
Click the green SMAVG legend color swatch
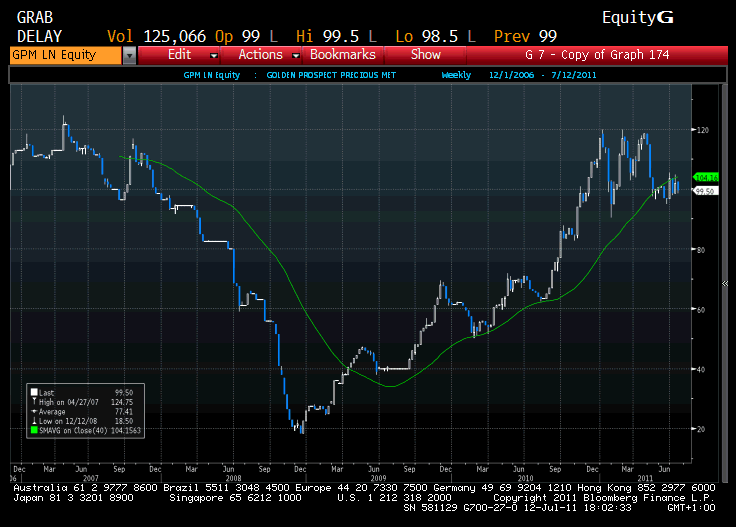tap(34, 430)
